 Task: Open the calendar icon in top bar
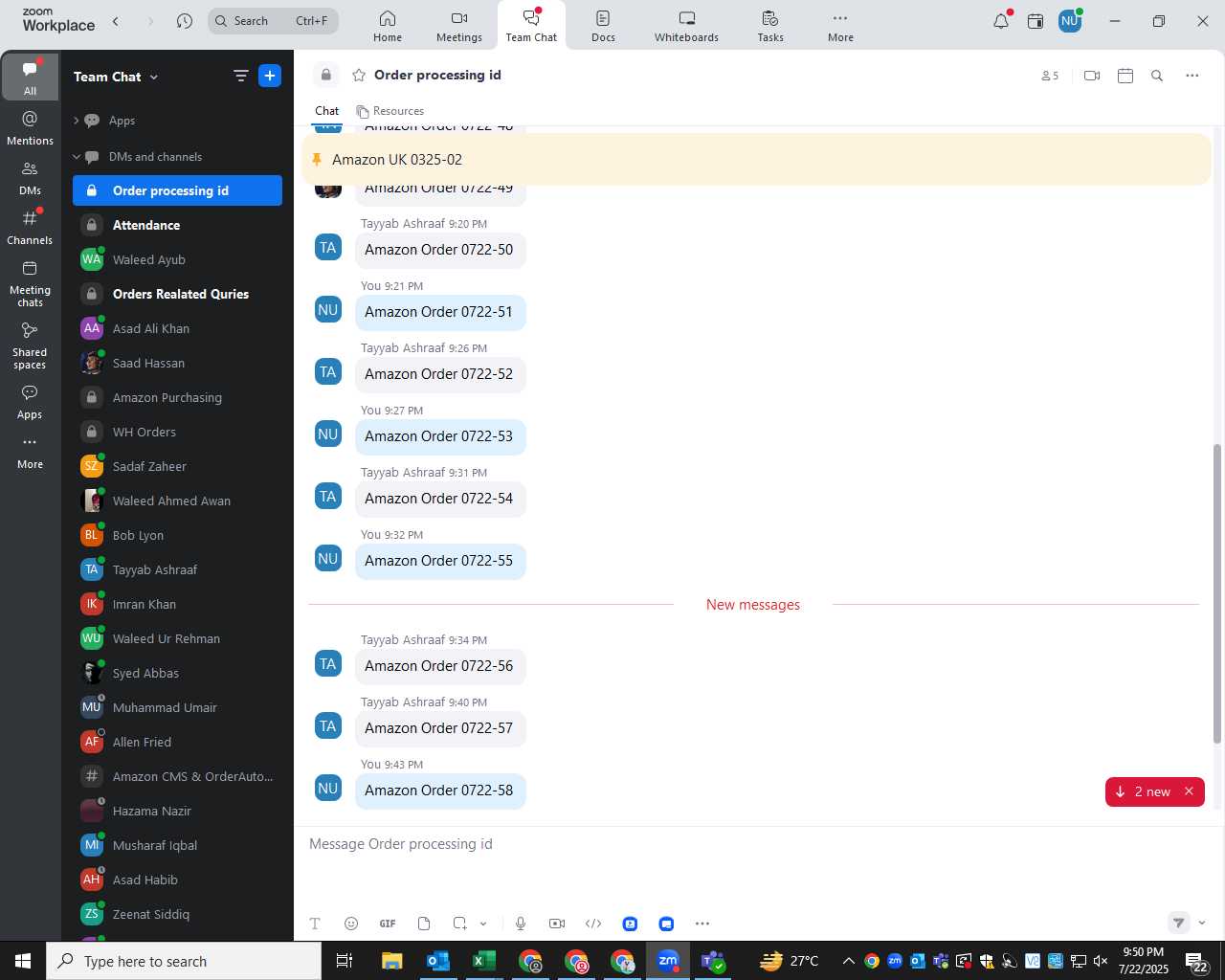click(1036, 21)
